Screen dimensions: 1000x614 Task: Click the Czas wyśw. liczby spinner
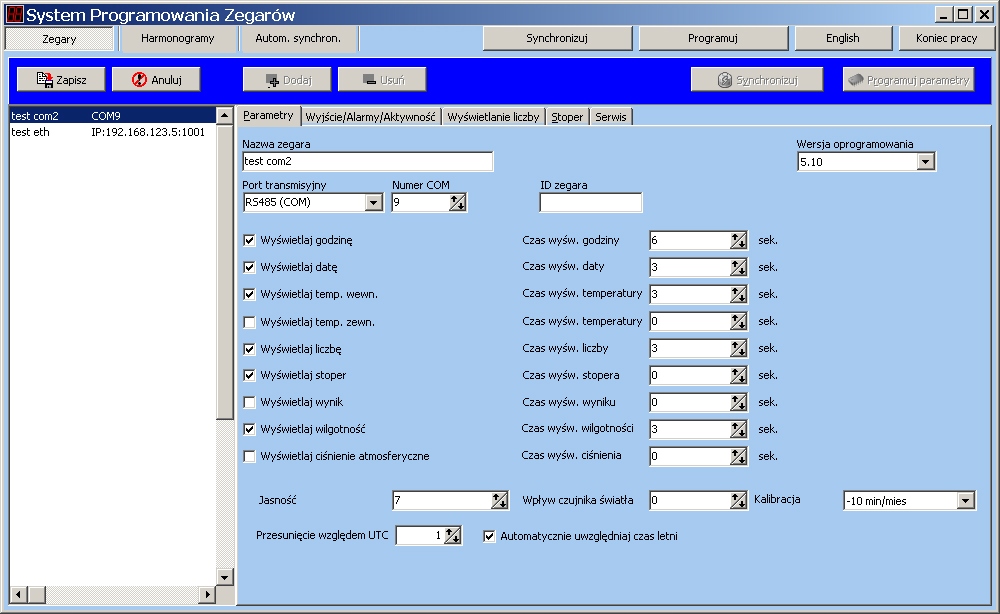pyautogui.click(x=739, y=348)
